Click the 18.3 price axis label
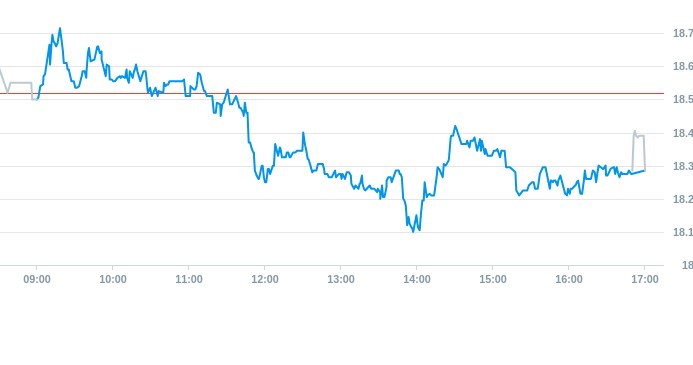This screenshot has height=365, width=693. point(683,166)
